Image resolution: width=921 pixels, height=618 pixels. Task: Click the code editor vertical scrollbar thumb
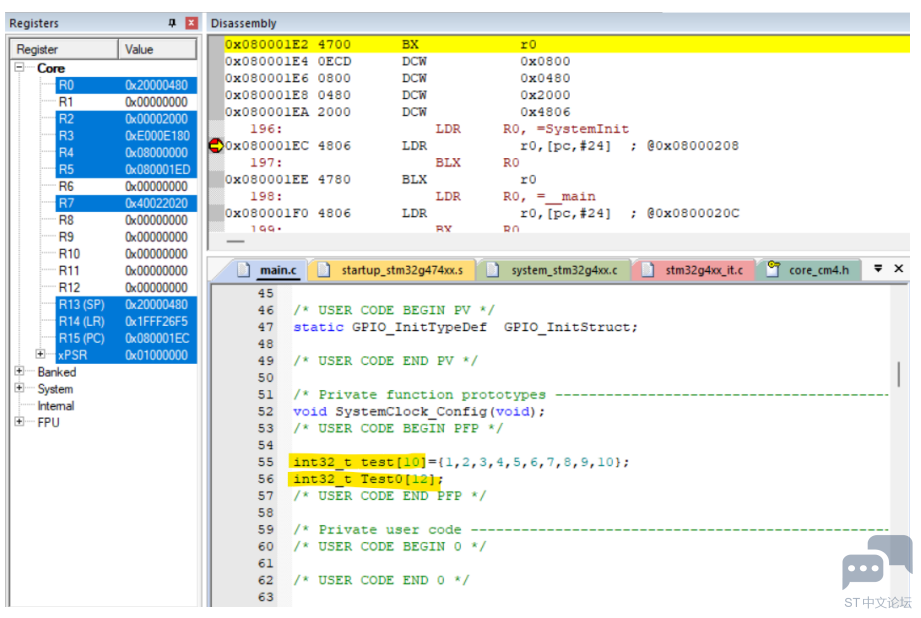coord(899,374)
